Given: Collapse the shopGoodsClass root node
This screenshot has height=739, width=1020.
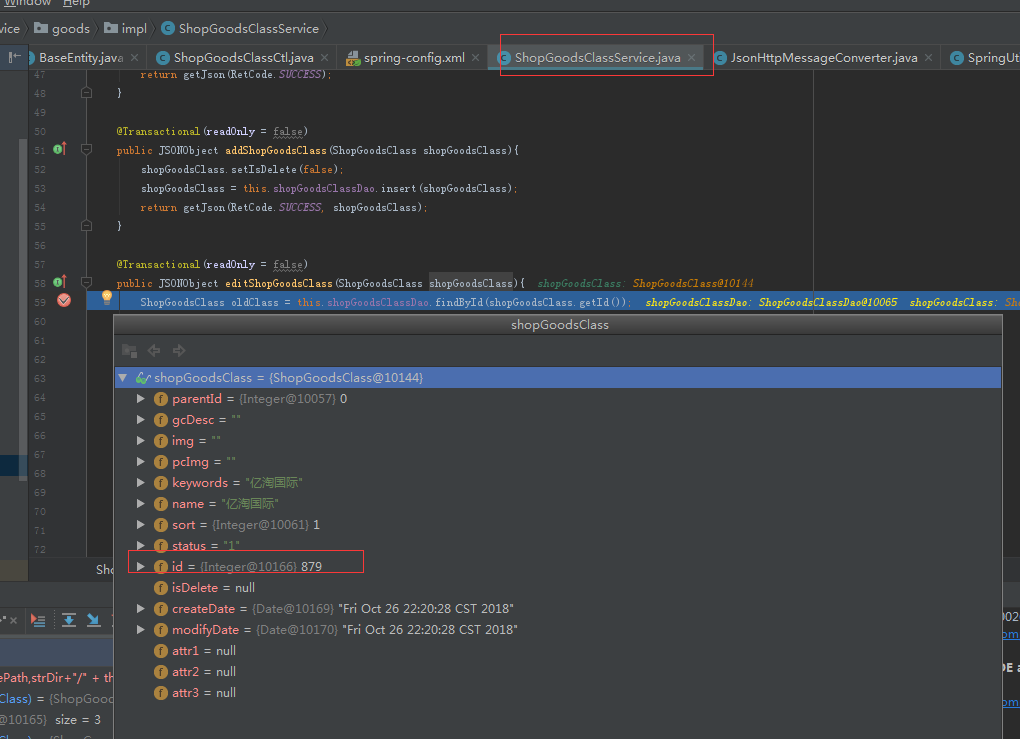Looking at the screenshot, I should pos(122,377).
